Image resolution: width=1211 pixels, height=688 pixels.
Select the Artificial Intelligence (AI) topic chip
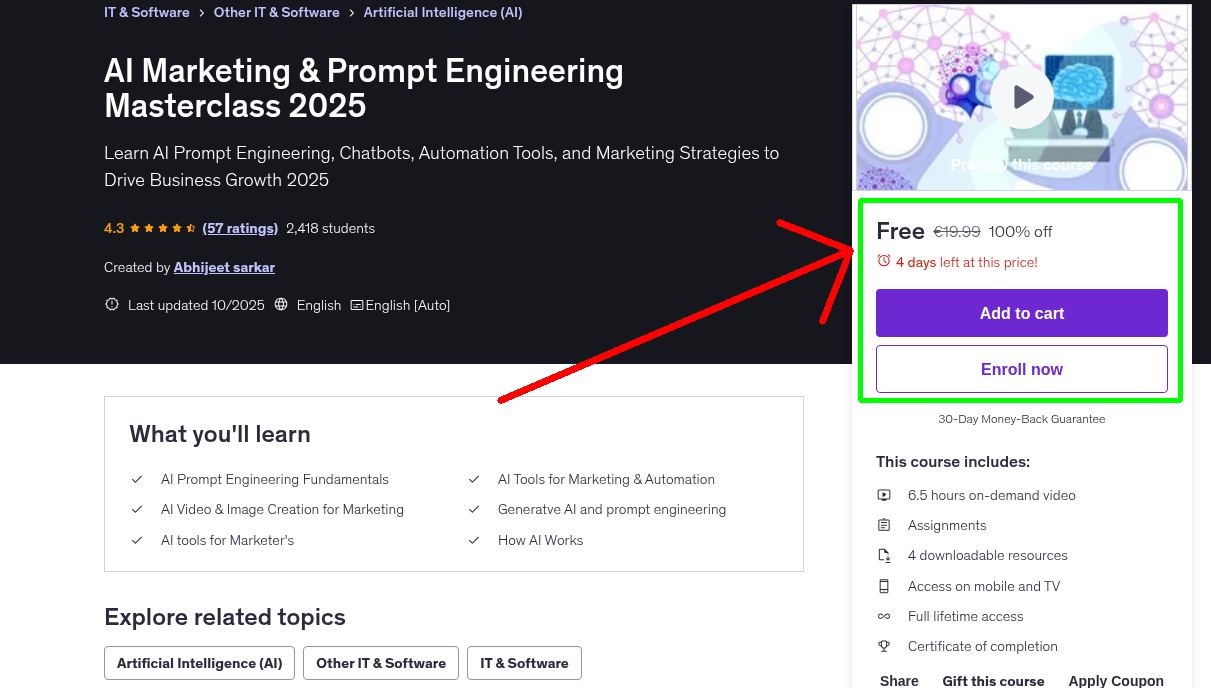click(199, 663)
